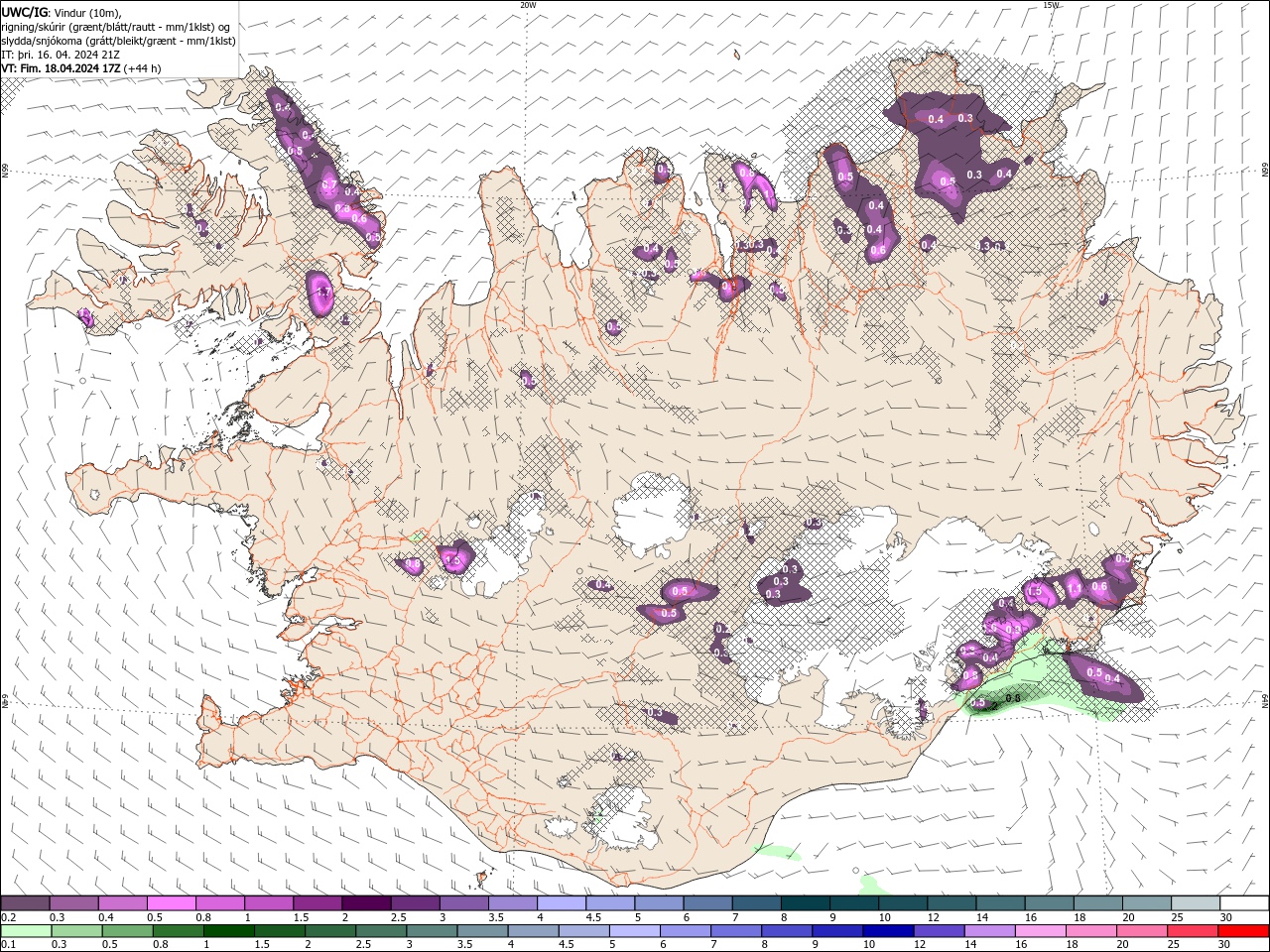The image size is (1270, 952).
Task: Pick the 12 swatch in the upper legend row
Action: click(x=952, y=903)
